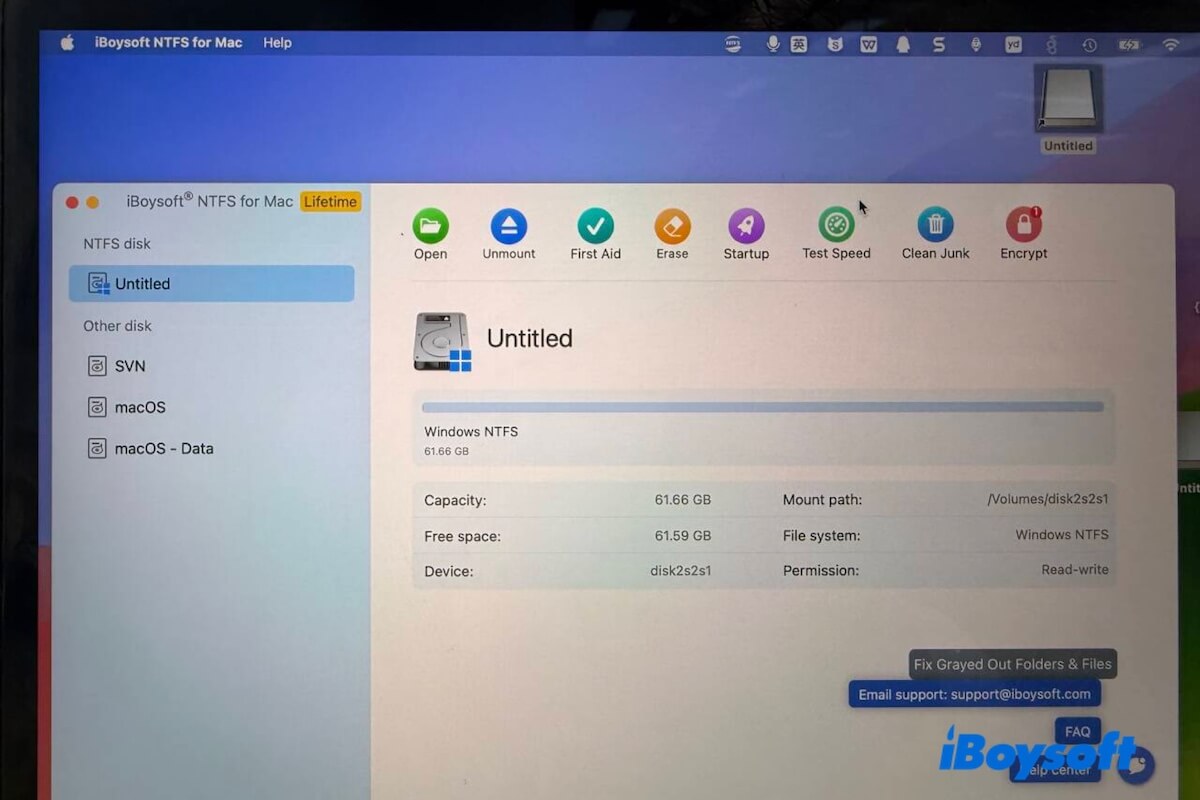Click the large Untitled hard drive icon

coord(442,342)
